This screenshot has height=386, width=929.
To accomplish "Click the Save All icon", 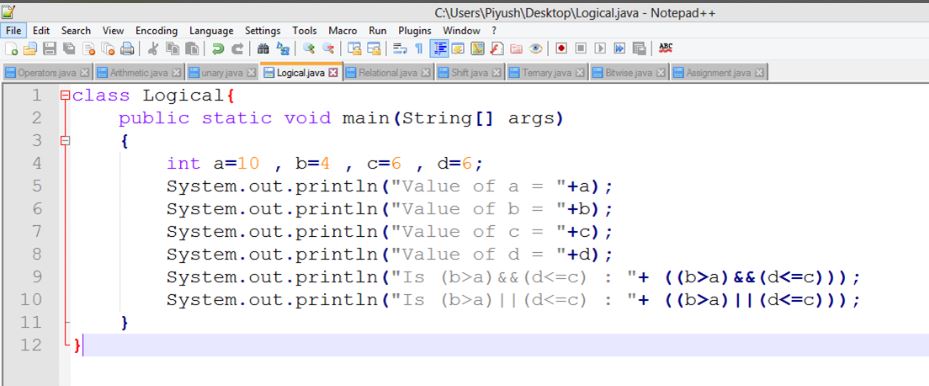I will (x=69, y=49).
